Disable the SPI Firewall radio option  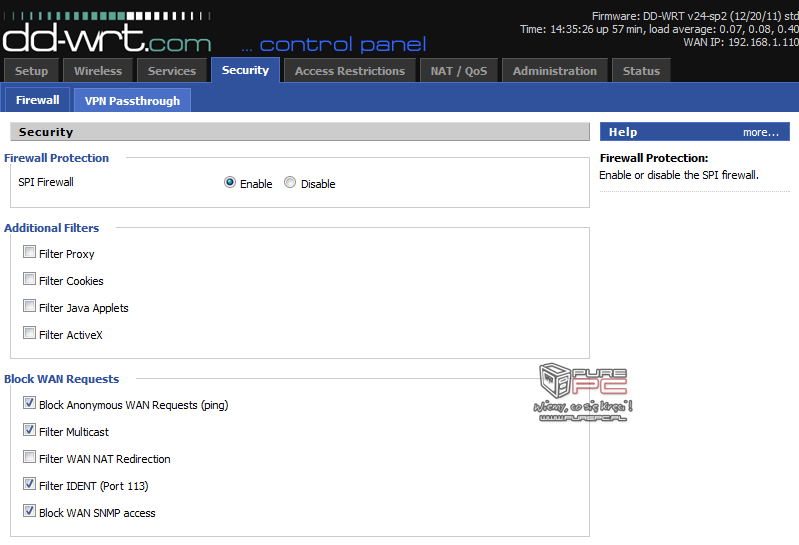pos(290,183)
